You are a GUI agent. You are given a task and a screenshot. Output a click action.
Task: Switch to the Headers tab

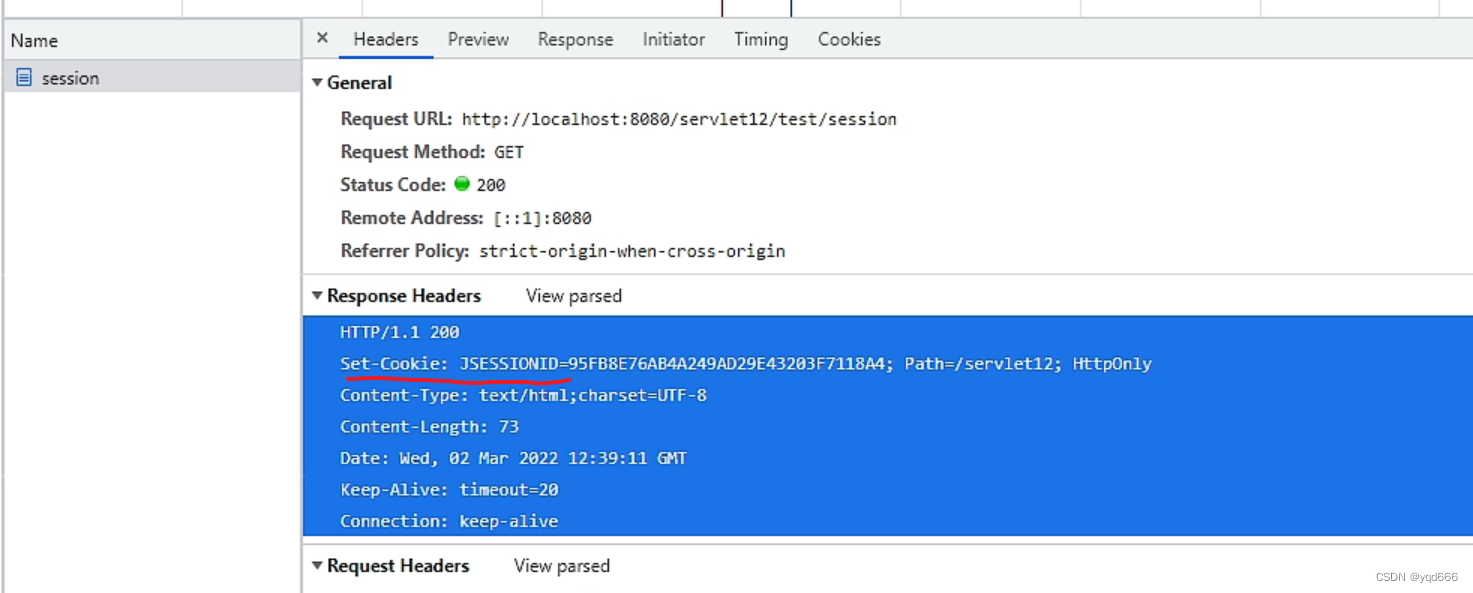pyautogui.click(x=385, y=39)
